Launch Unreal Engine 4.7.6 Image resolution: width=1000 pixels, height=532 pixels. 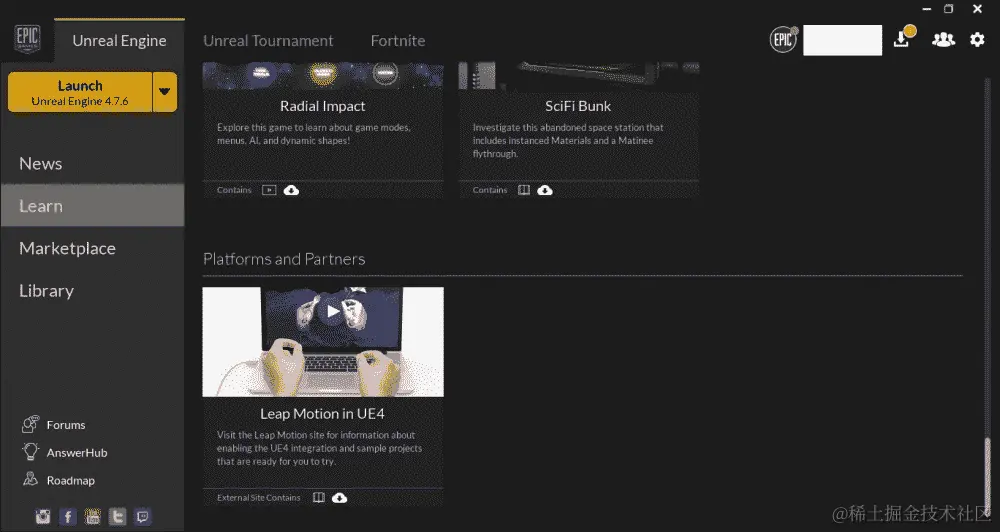(x=80, y=92)
